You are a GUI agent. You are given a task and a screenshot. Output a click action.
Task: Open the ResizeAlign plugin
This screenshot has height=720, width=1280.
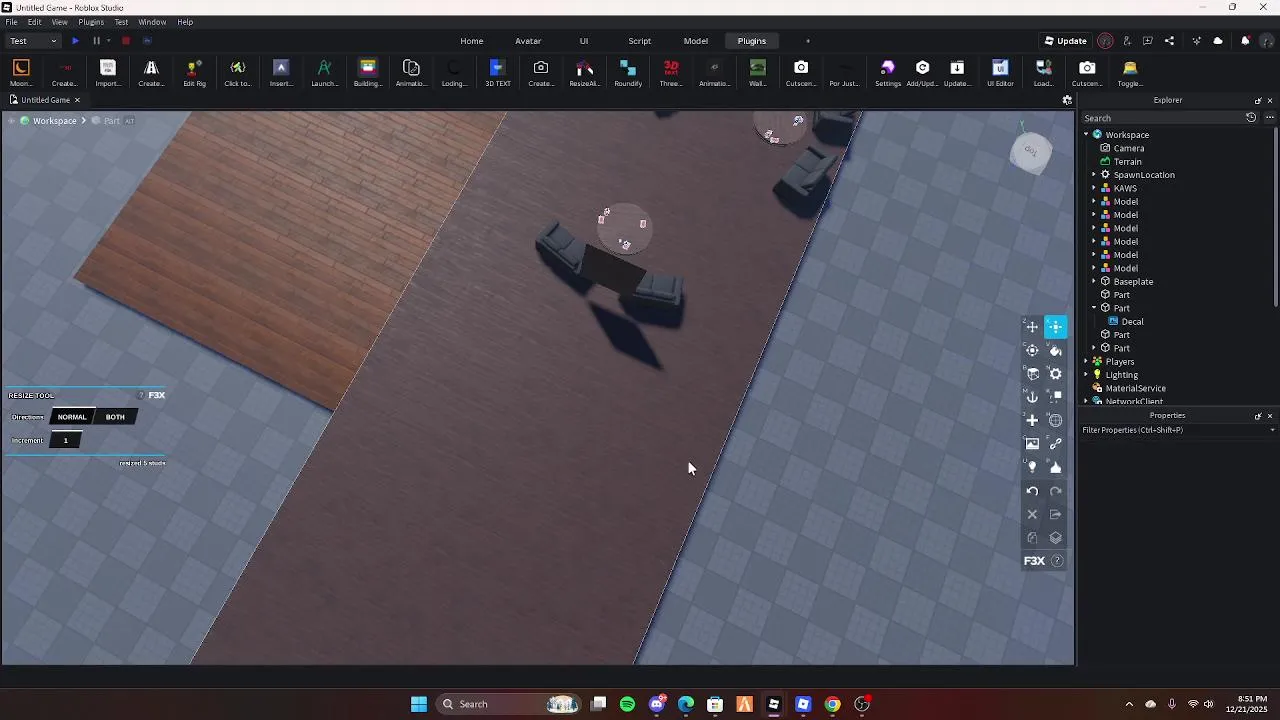click(584, 73)
